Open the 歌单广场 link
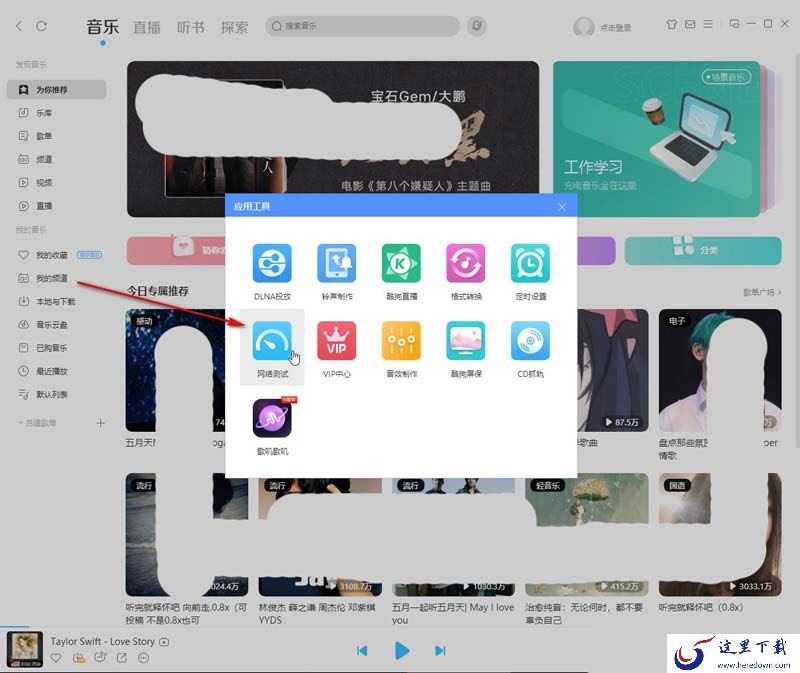The height and width of the screenshot is (673, 800). pos(762,292)
